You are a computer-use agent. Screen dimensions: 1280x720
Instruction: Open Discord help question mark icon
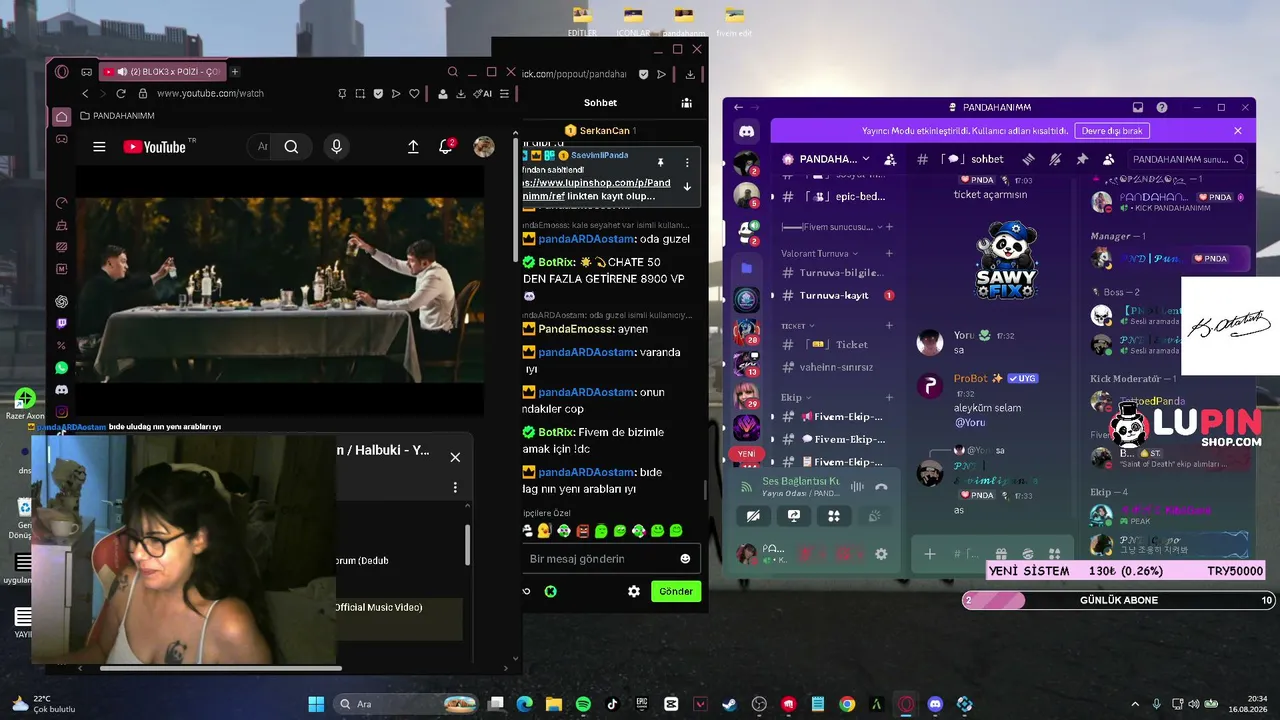[x=1162, y=107]
